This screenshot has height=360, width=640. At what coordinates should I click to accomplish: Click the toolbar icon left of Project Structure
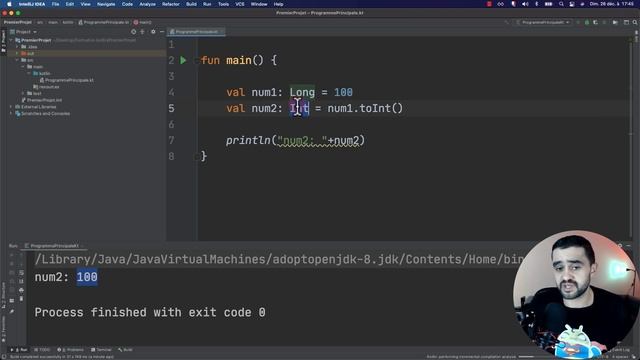[x=615, y=22]
